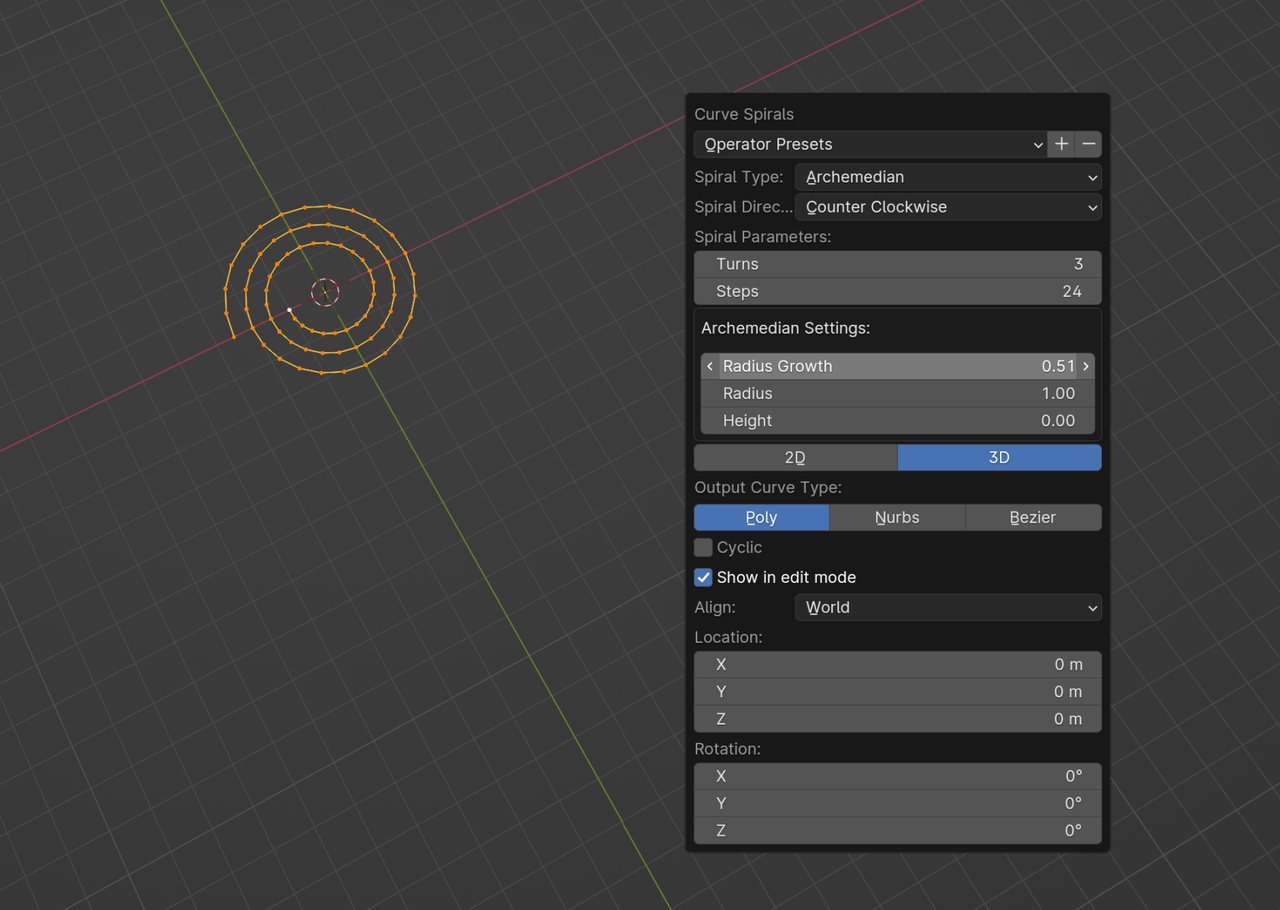Open the Spiral Type dropdown
Viewport: 1280px width, 910px height.
[948, 177]
